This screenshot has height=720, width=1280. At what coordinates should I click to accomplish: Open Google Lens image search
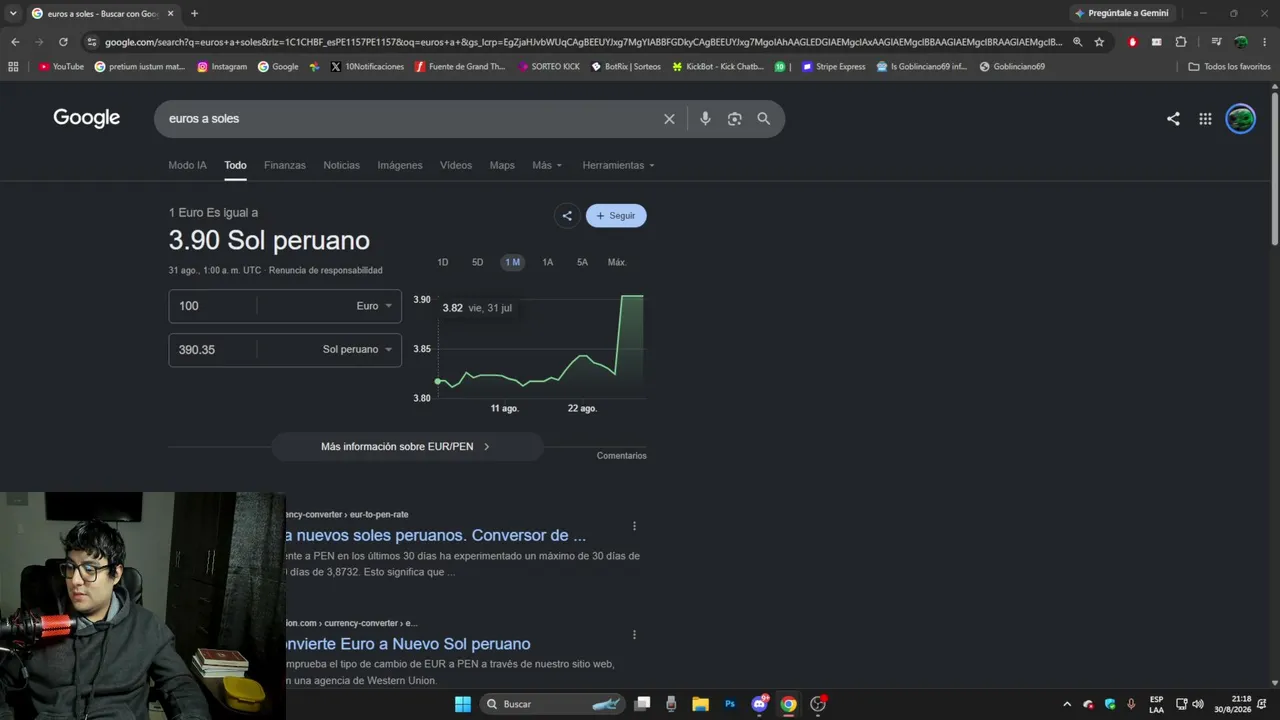[x=735, y=119]
